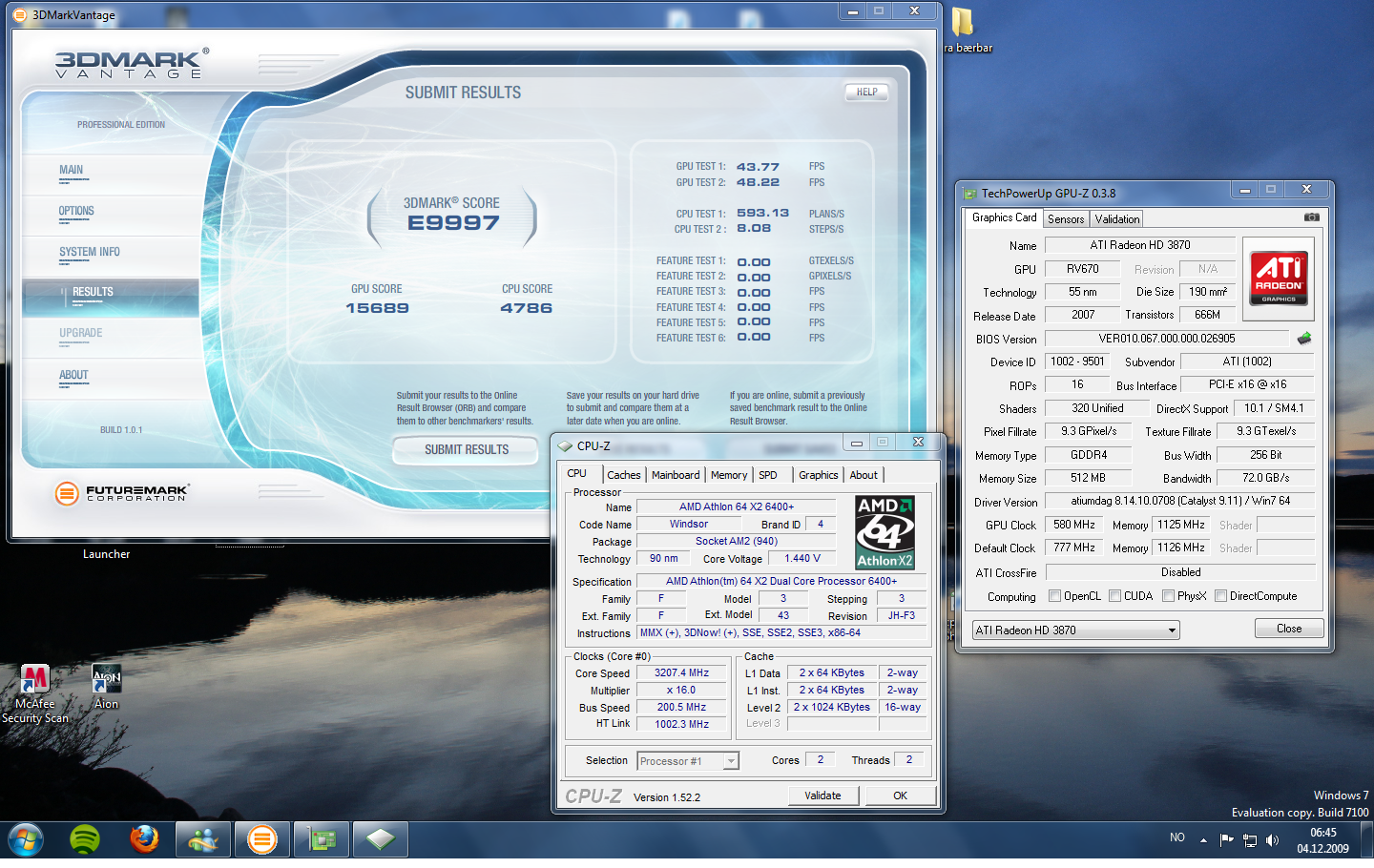
Task: Click the Driver Version field in GPU-Z
Action: 1180,501
